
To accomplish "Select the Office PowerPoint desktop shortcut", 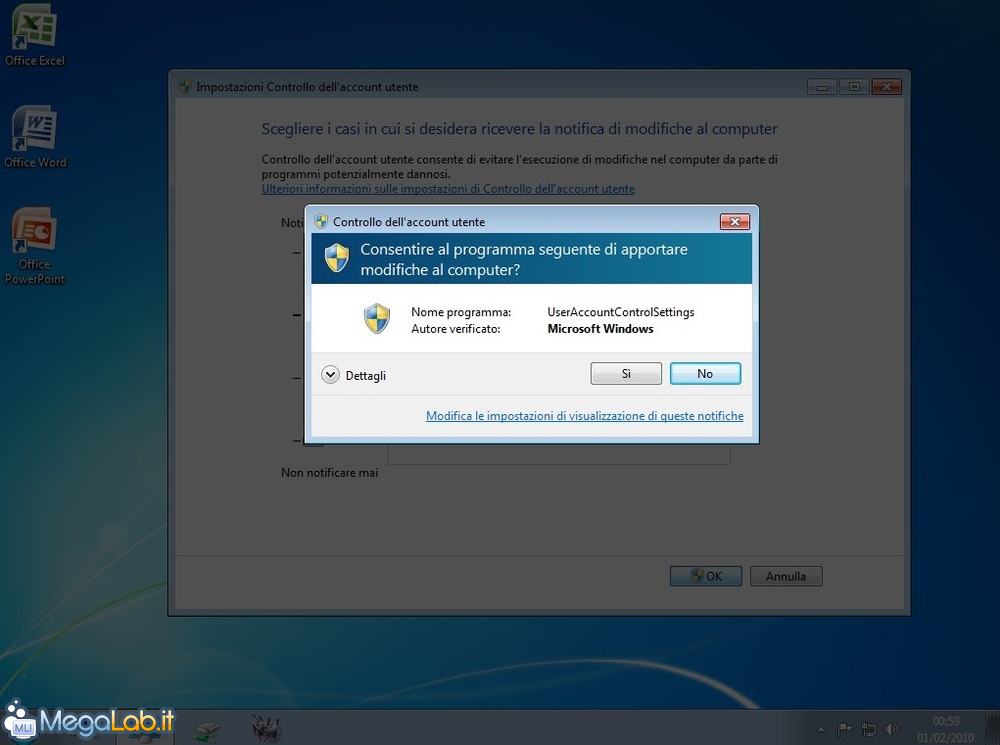I will click(35, 246).
